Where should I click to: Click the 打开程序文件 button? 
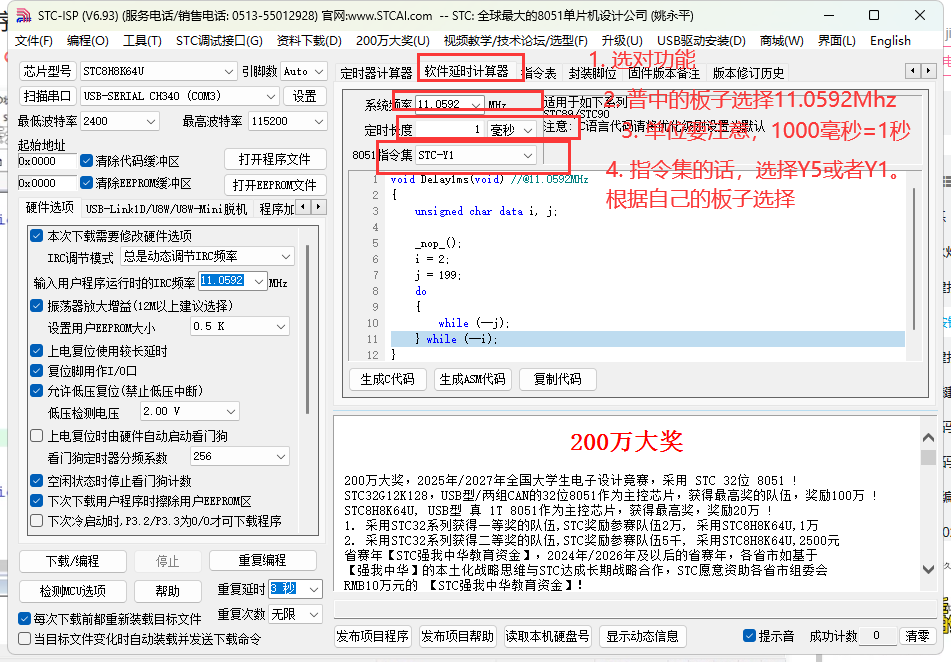[x=275, y=160]
